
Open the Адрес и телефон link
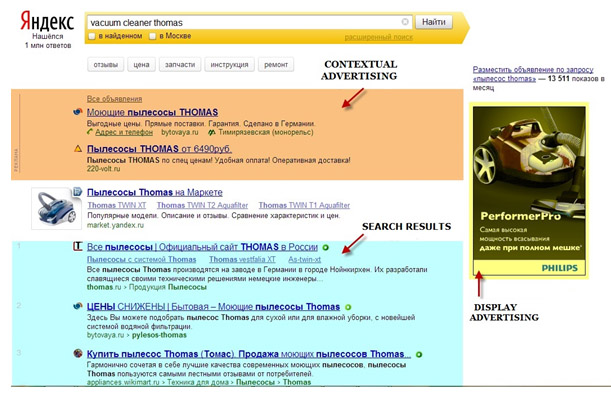click(x=124, y=132)
